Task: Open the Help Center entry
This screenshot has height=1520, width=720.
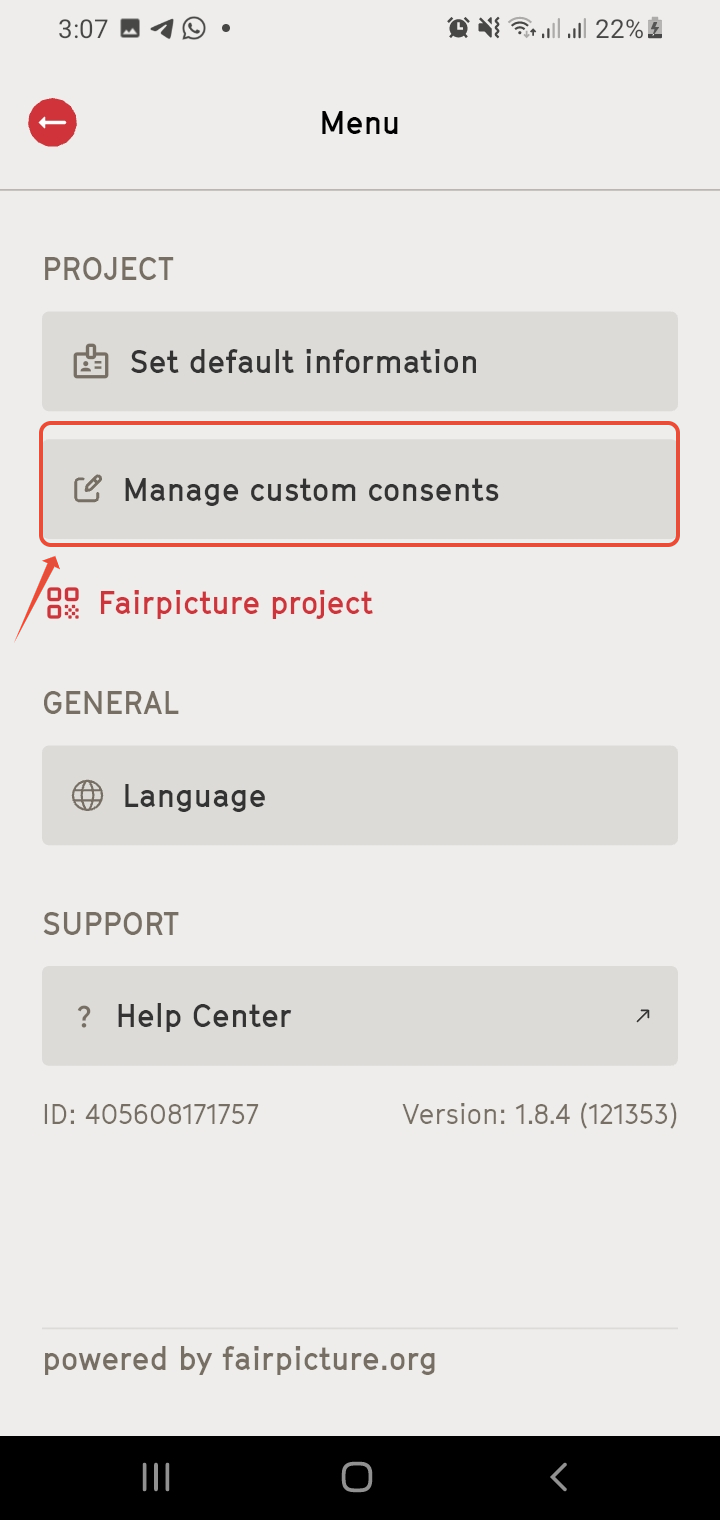Action: 360,1016
